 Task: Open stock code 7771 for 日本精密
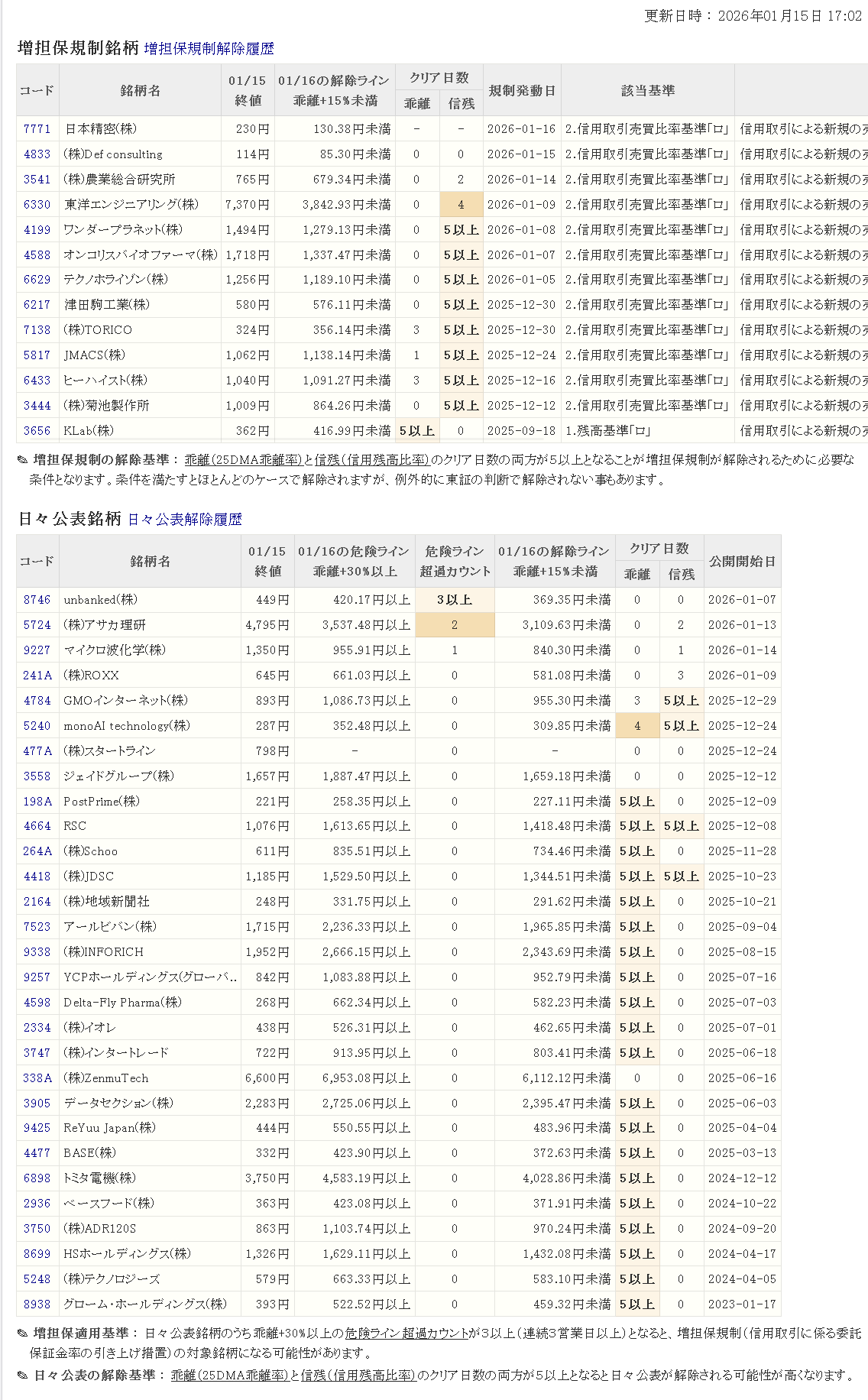pyautogui.click(x=37, y=129)
